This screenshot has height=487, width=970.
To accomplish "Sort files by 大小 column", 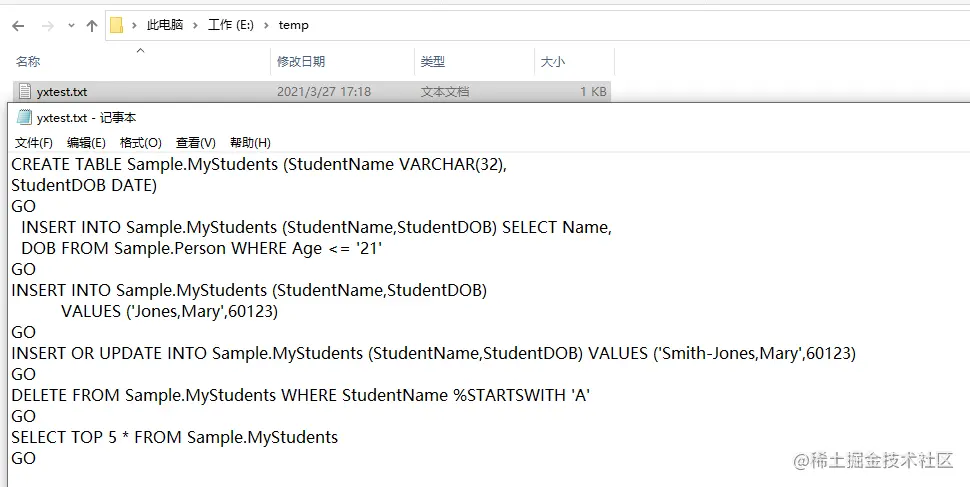I will (552, 61).
